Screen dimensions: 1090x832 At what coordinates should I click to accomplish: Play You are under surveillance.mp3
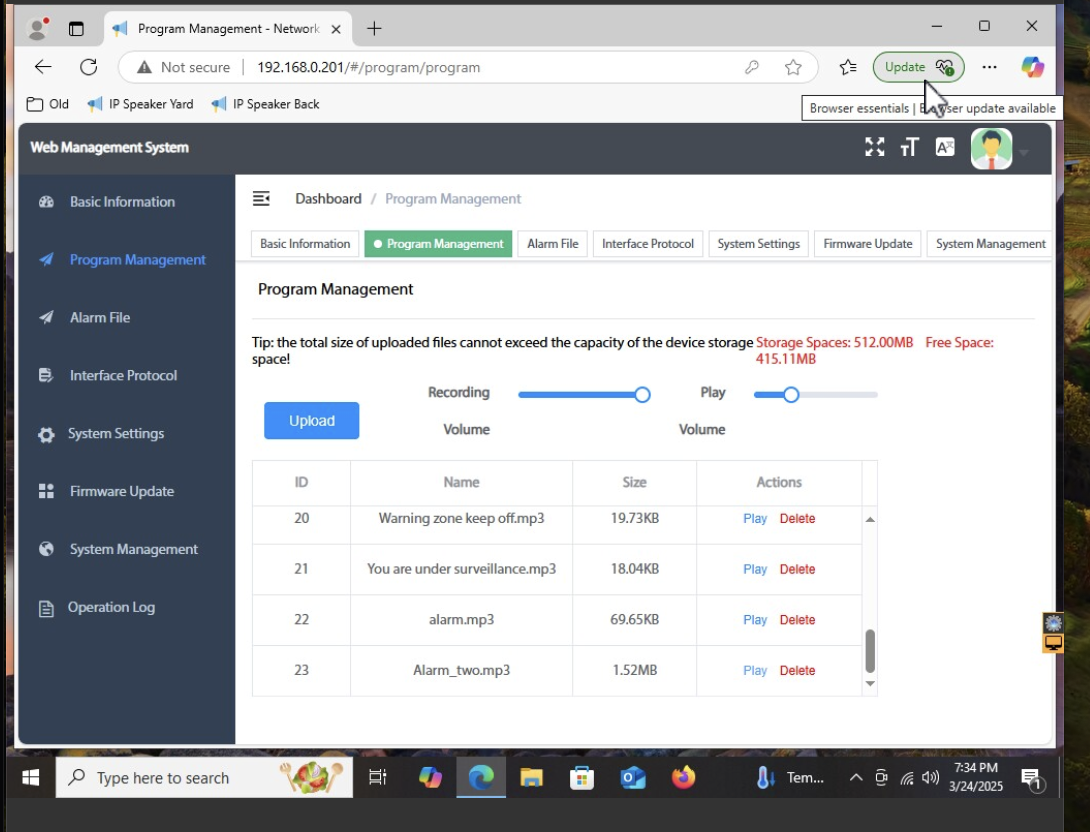point(755,569)
